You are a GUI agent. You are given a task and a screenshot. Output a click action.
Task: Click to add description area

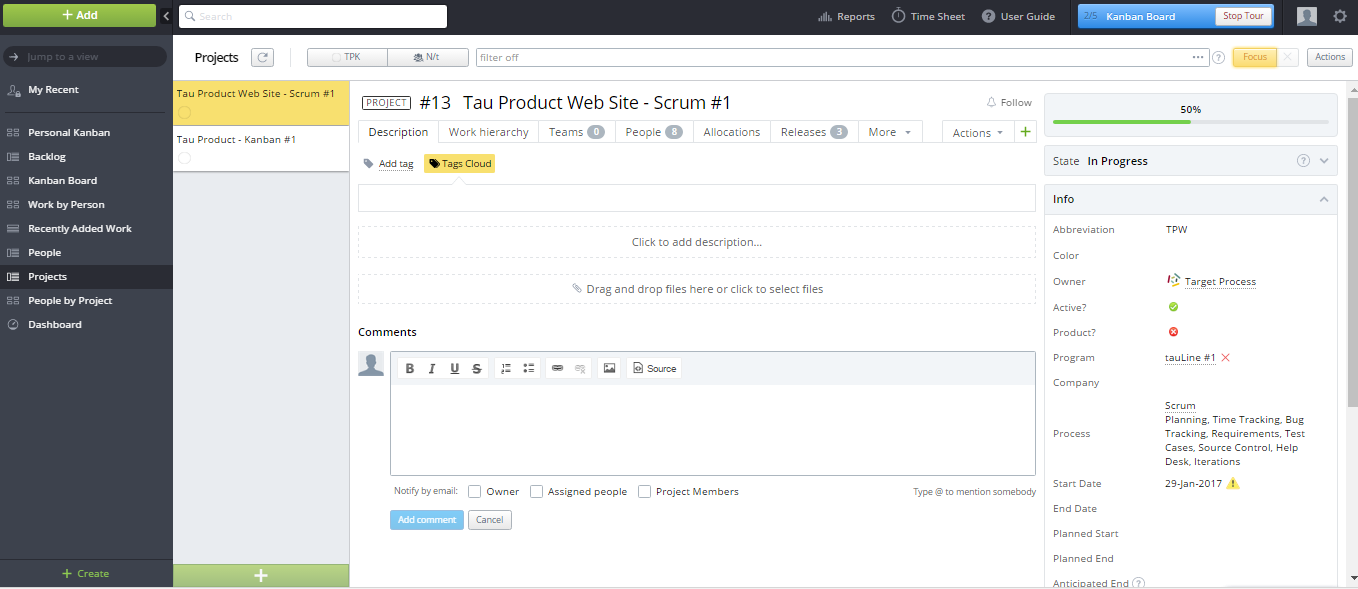point(697,242)
